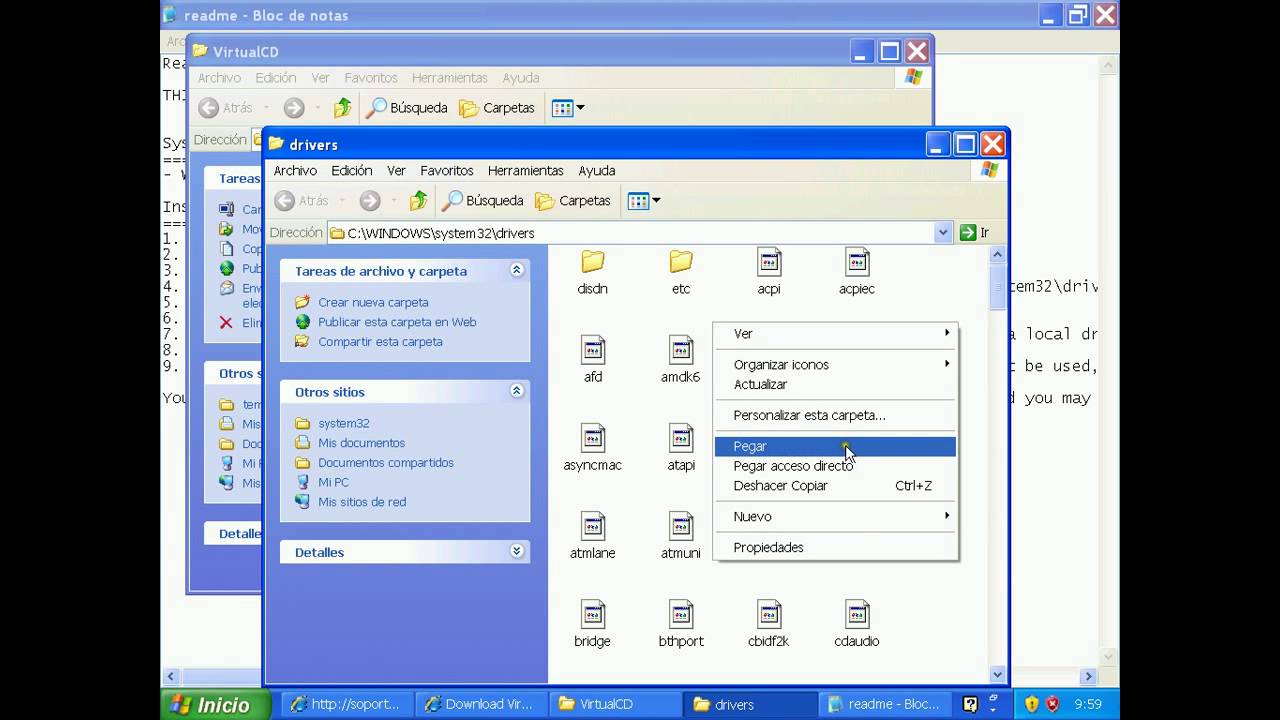Open address bar dropdown in drivers window
The image size is (1280, 720).
click(x=943, y=232)
